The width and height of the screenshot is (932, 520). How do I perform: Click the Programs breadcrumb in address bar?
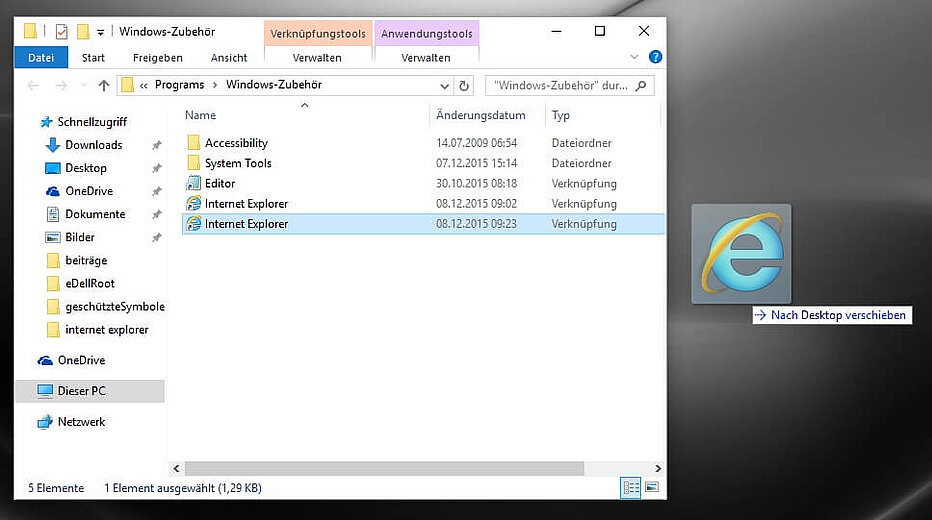click(x=180, y=85)
